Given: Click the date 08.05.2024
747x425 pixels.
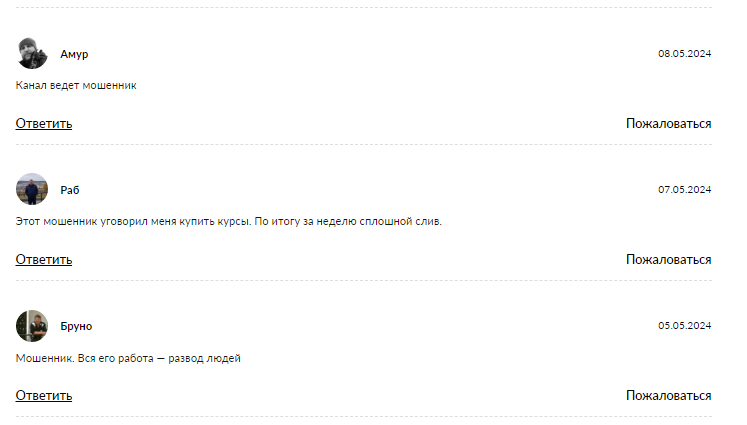Looking at the screenshot, I should [684, 54].
